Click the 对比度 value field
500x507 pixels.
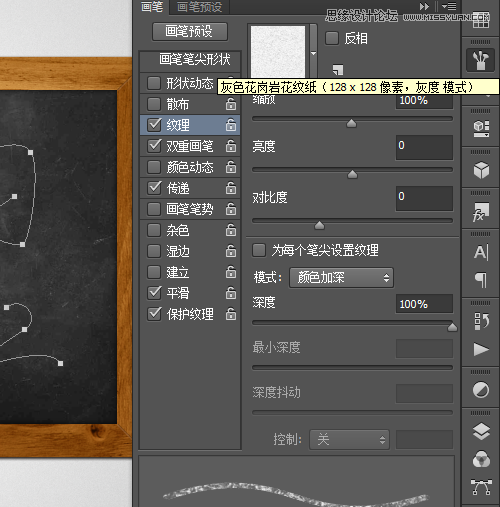[424, 199]
